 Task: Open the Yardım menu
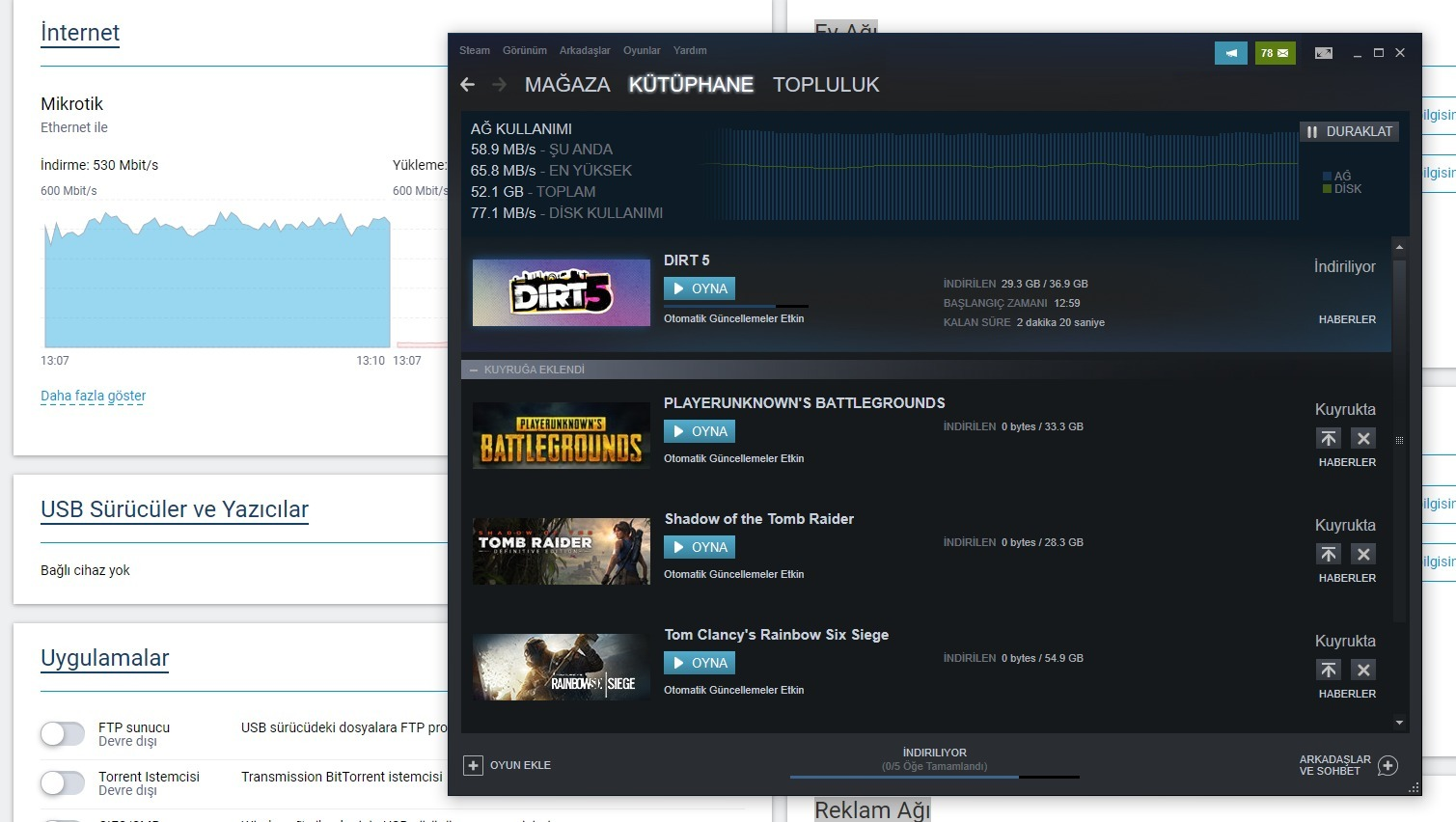click(x=690, y=50)
